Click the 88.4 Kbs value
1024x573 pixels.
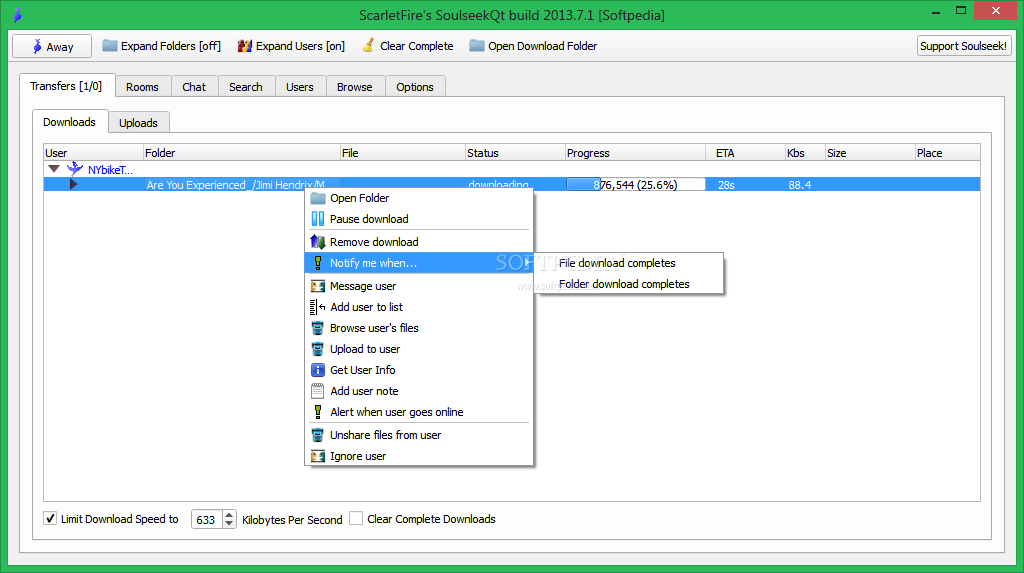point(799,185)
